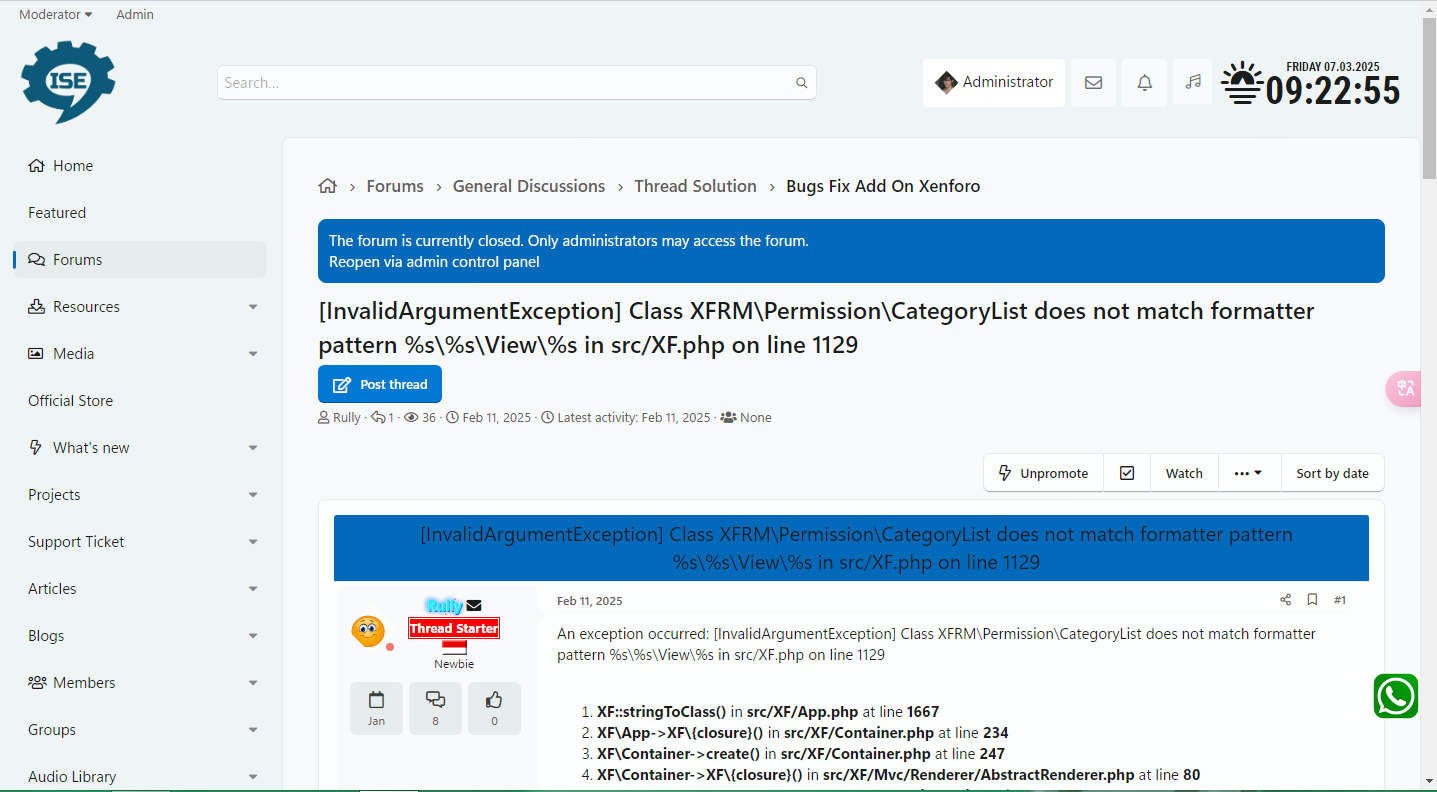Click the Jan joined calendar box

376,708
